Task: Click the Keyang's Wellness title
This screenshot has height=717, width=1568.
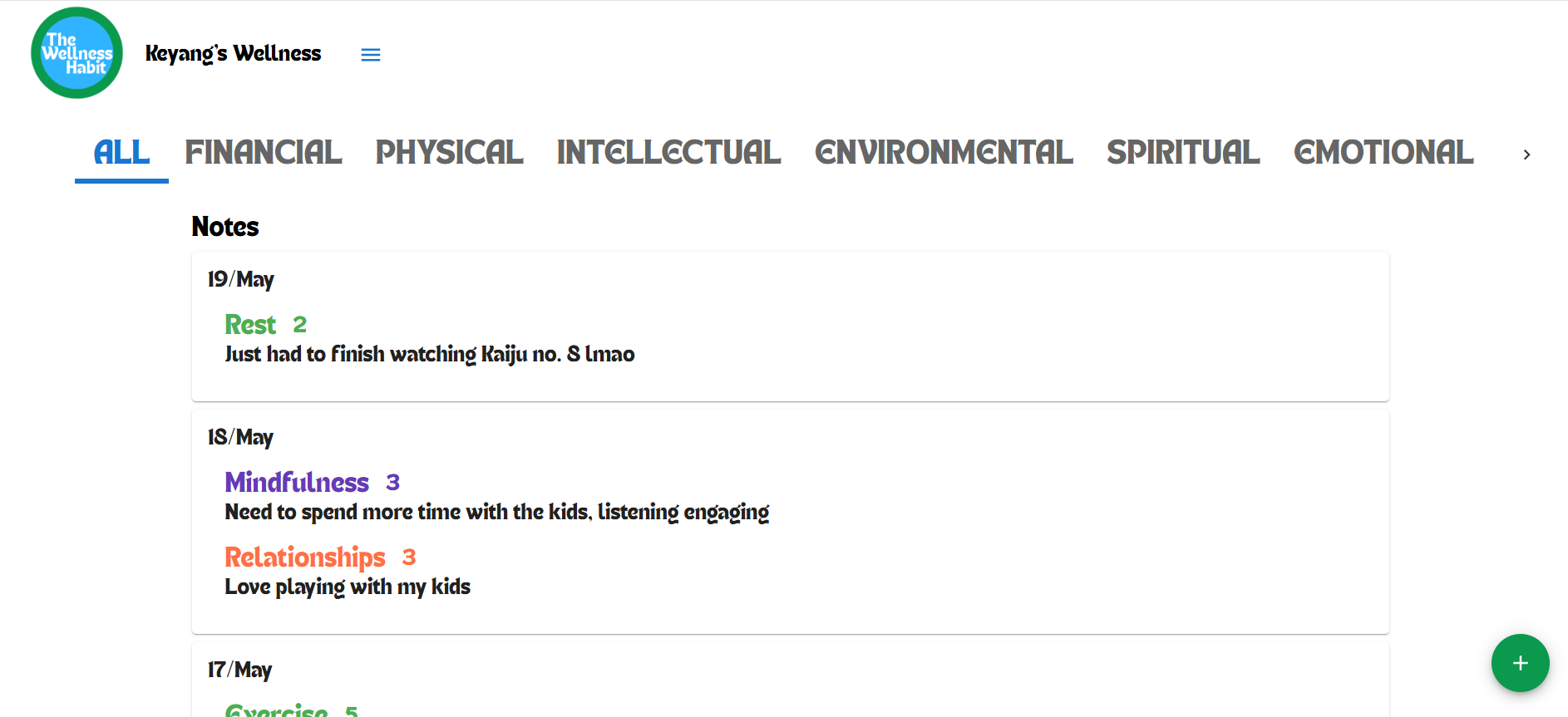Action: coord(233,54)
